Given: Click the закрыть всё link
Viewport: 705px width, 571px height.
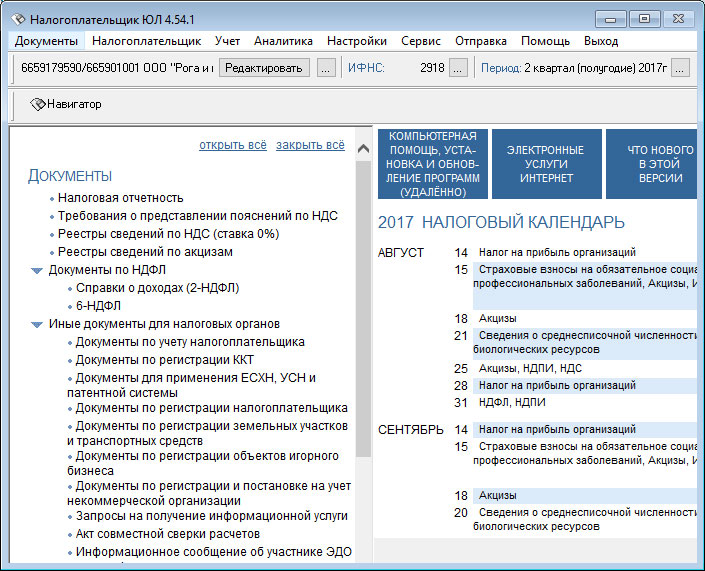Looking at the screenshot, I should pos(310,145).
